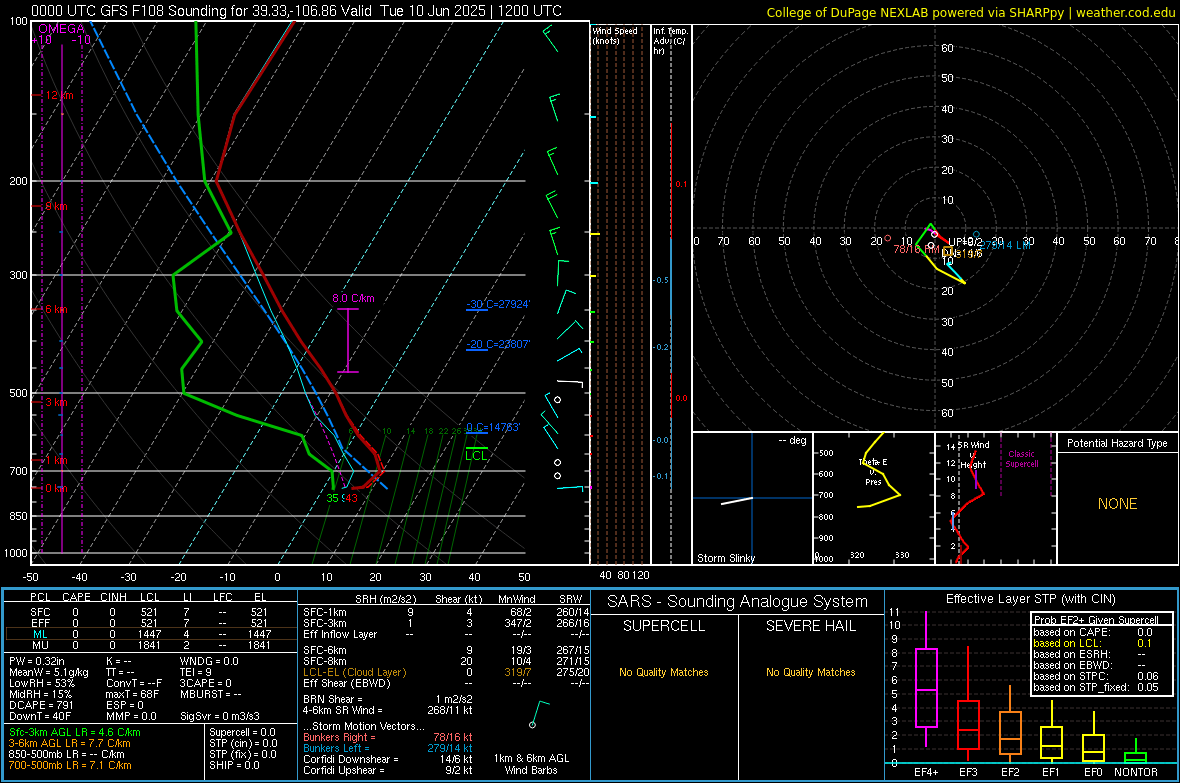Click No Quality Matches under SUPERCELL
This screenshot has height=783, width=1180.
tap(664, 672)
